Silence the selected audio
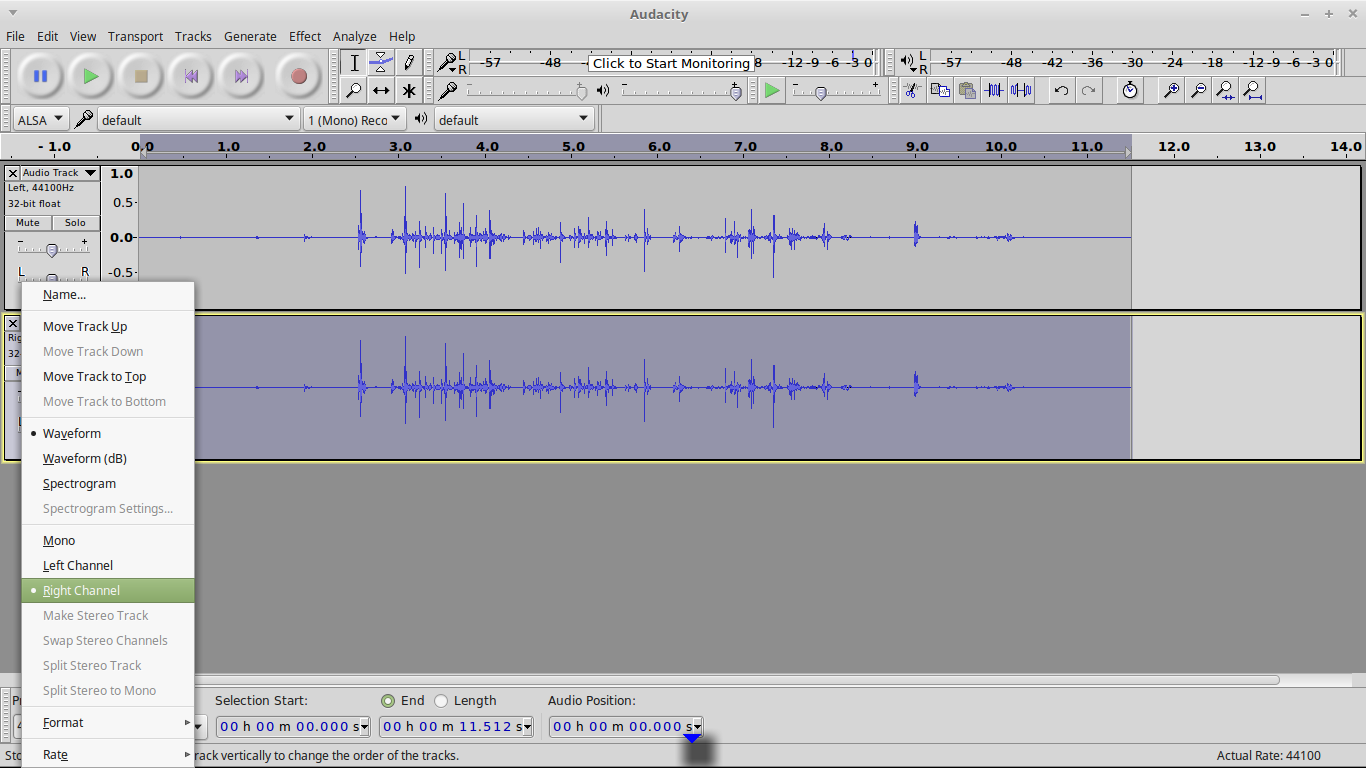Viewport: 1366px width, 768px height. coord(1021,91)
